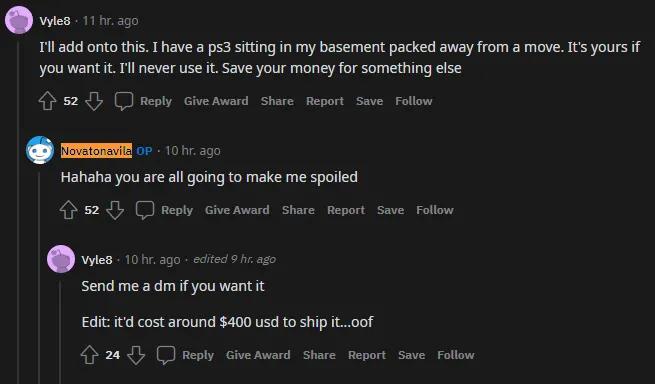This screenshot has height=384, width=655.
Task: Upvote Novatonavila's spoiled comment
Action: 69,210
